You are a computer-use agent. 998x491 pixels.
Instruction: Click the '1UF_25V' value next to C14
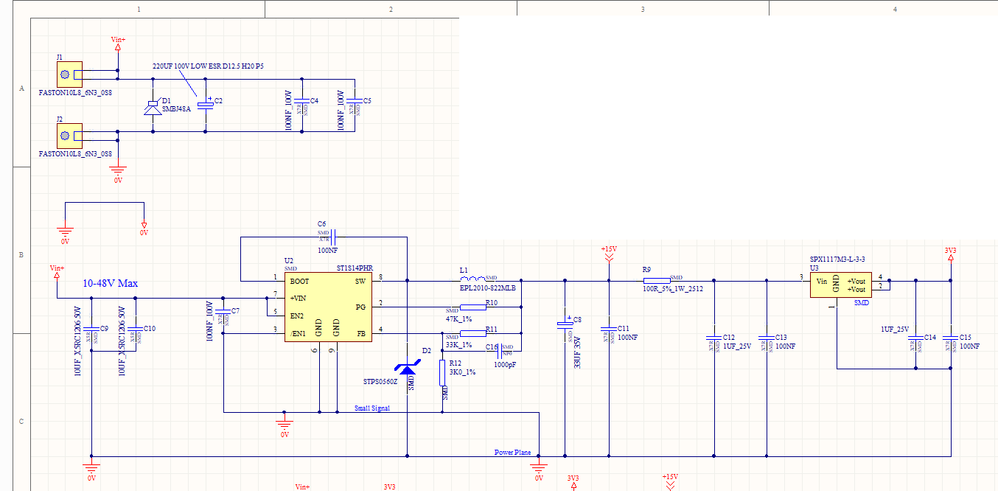894,329
